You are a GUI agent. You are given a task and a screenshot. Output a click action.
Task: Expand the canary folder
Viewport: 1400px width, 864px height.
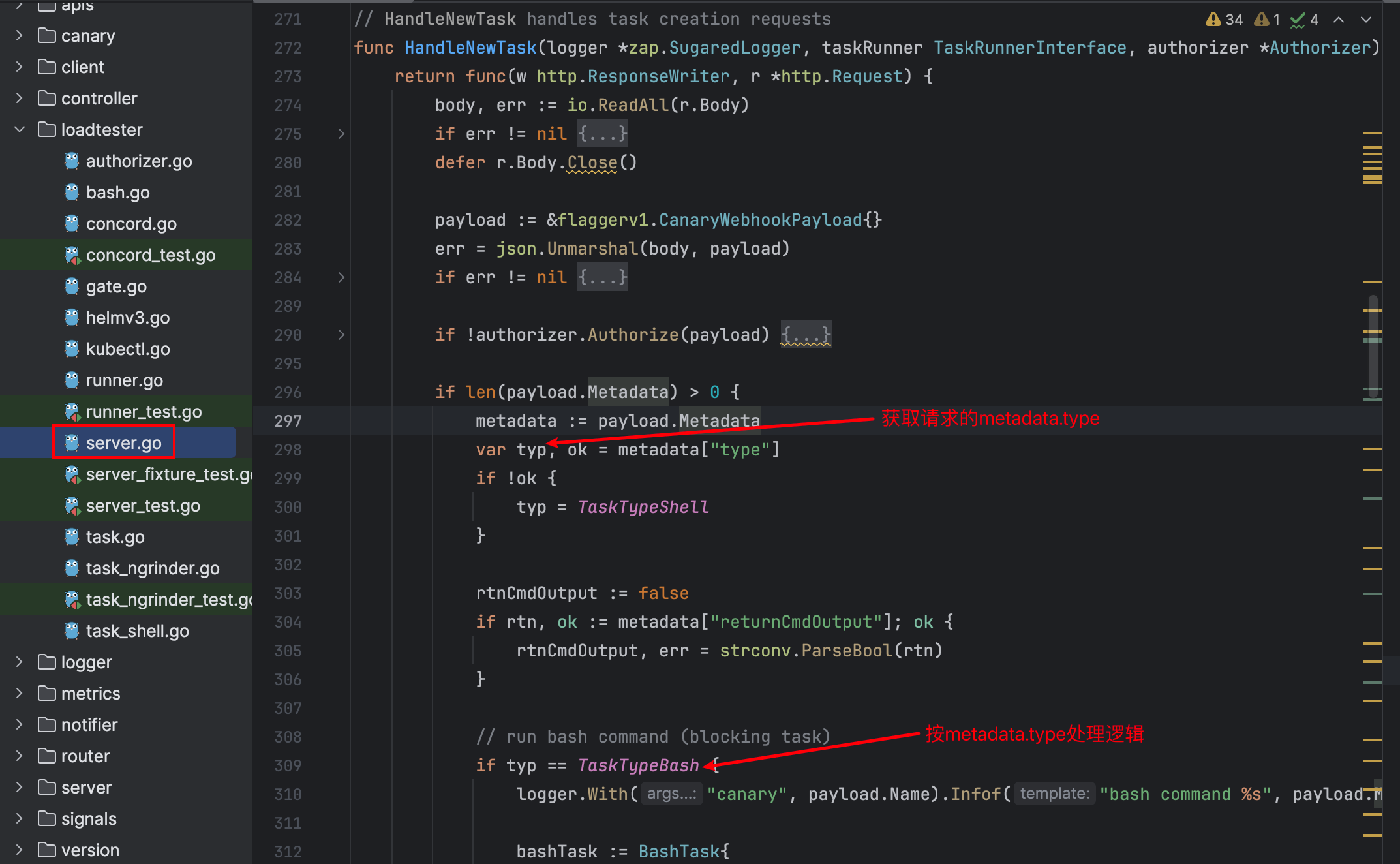click(x=20, y=36)
